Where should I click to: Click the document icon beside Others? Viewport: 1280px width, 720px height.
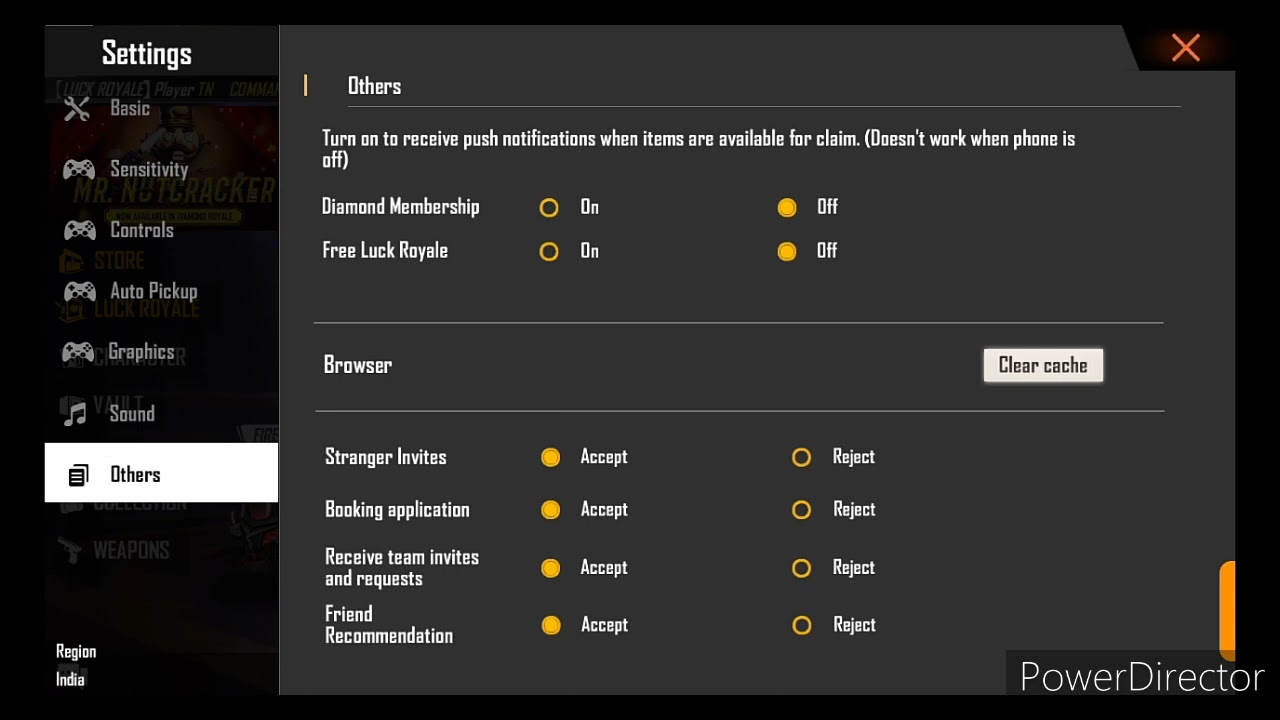coord(78,475)
